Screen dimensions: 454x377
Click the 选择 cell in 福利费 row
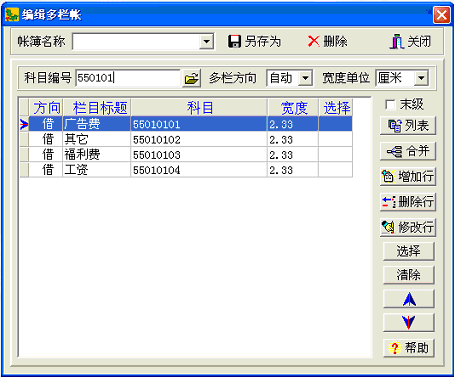pos(336,155)
